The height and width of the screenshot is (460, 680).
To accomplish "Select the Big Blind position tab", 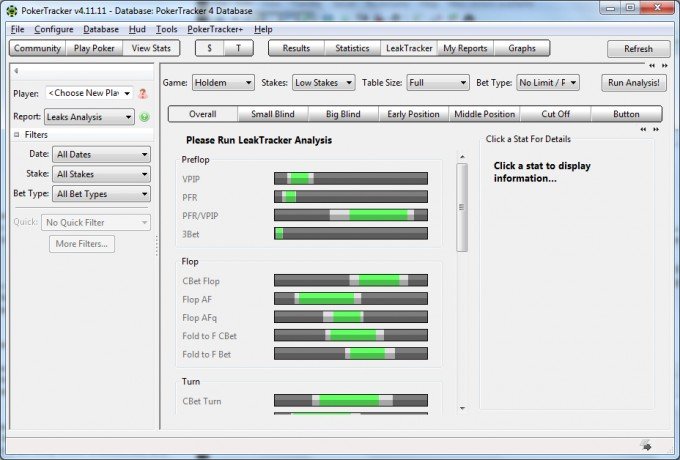I will (x=344, y=114).
